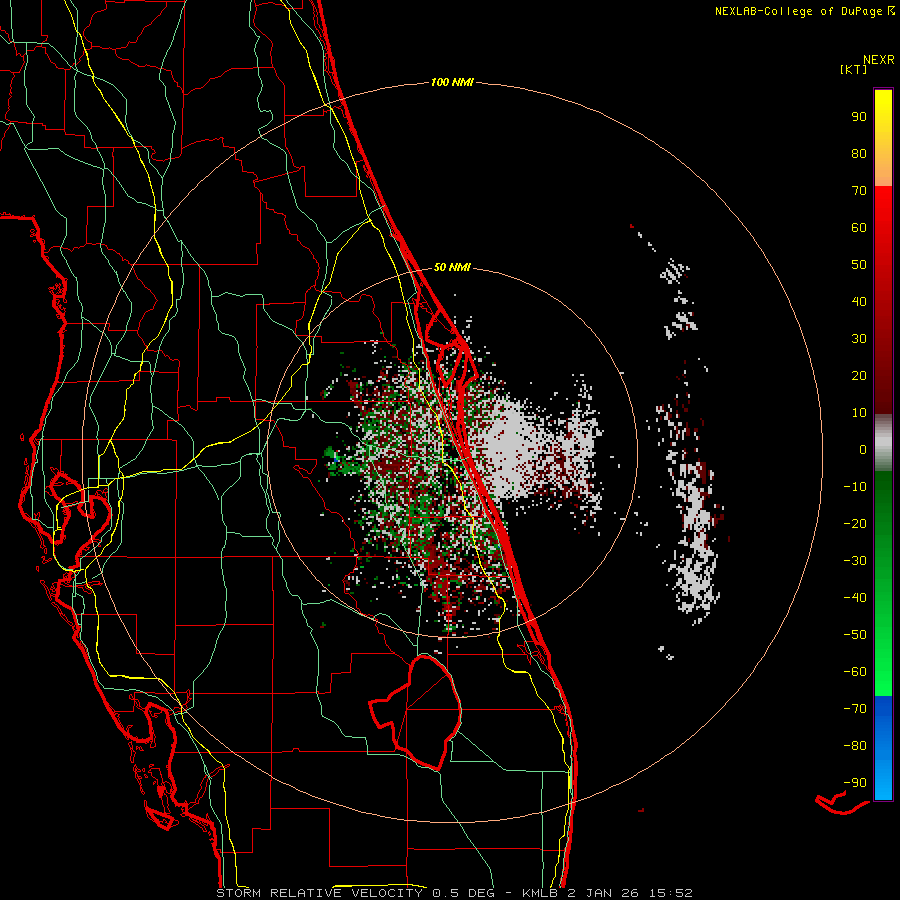
Task: Select the positive 20 scale value
Action: pyautogui.click(x=859, y=375)
